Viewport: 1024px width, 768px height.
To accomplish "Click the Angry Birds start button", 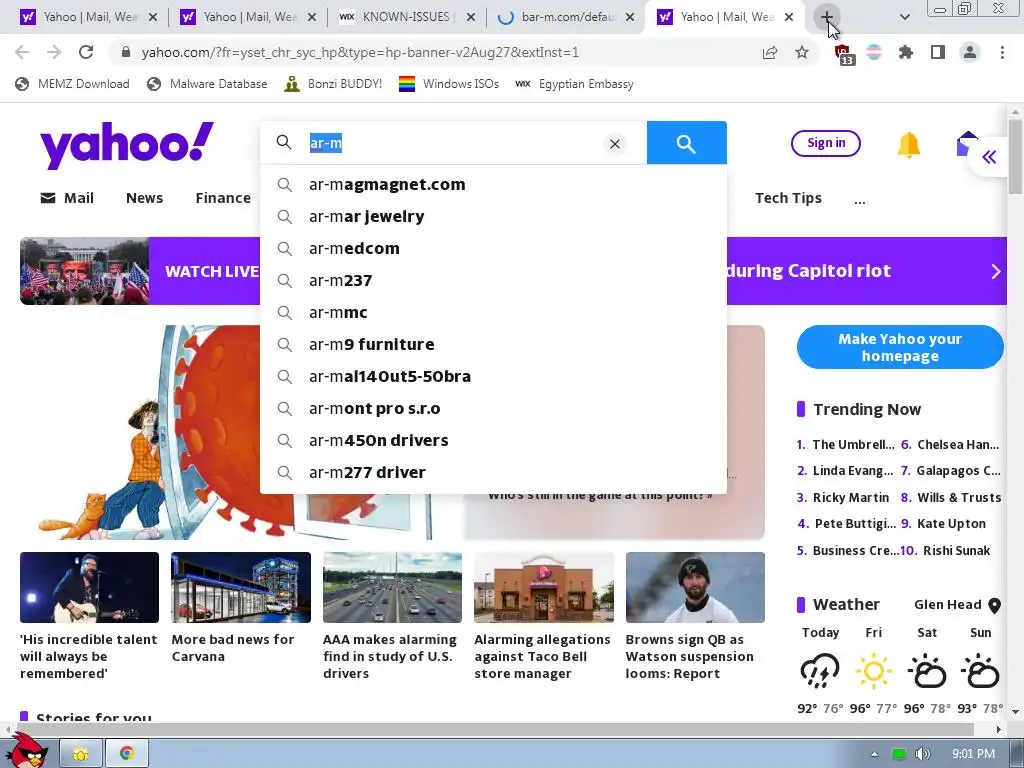I will coord(29,750).
